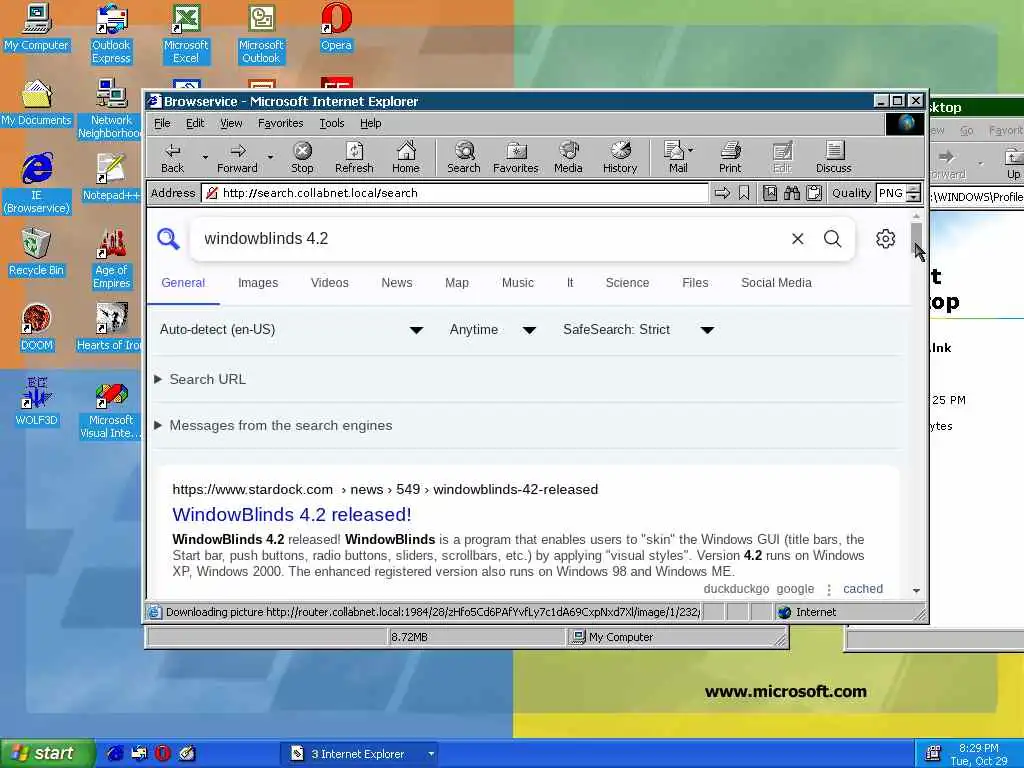Open the Favorites toolbar pane
Screen dimensions: 1024x768
(x=515, y=157)
